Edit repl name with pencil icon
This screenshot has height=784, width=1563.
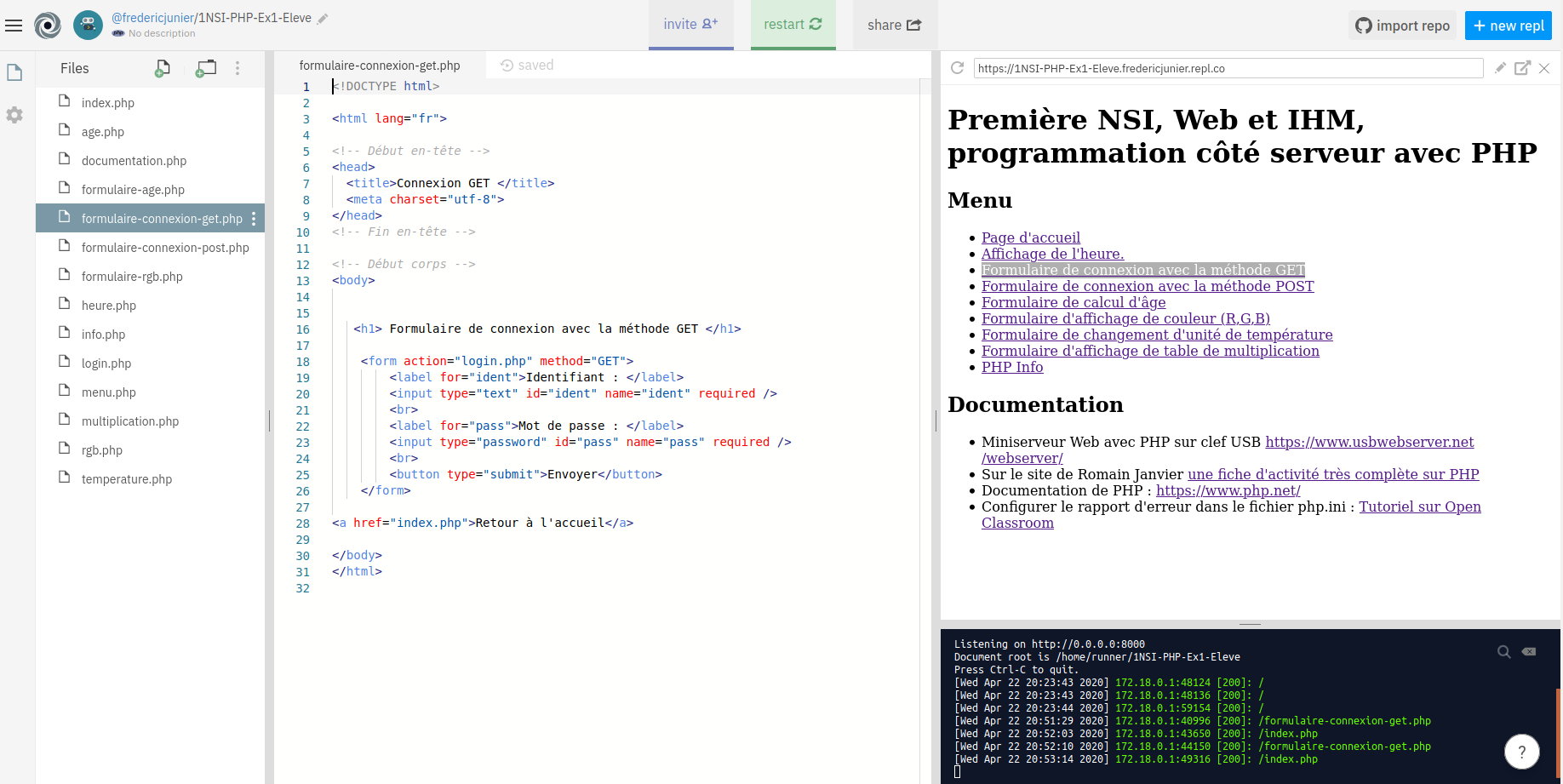coord(323,19)
